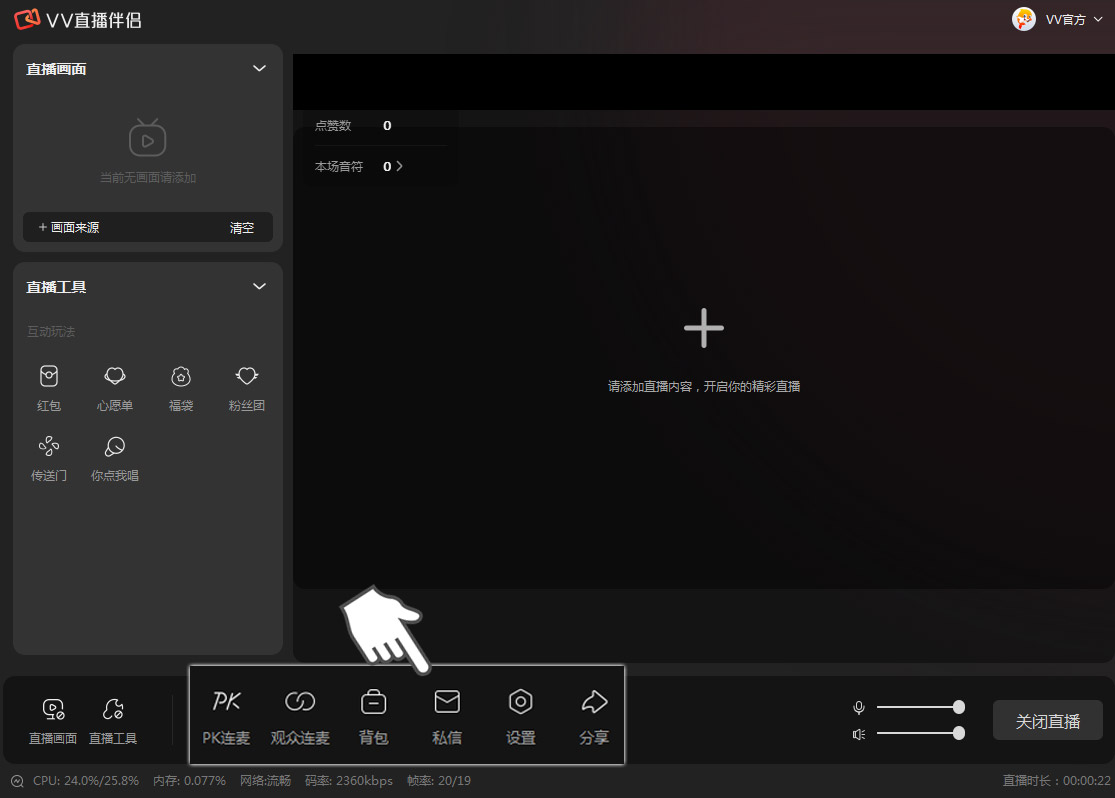Open the 红包 red packet tool
This screenshot has height=798, width=1115.
click(49, 386)
